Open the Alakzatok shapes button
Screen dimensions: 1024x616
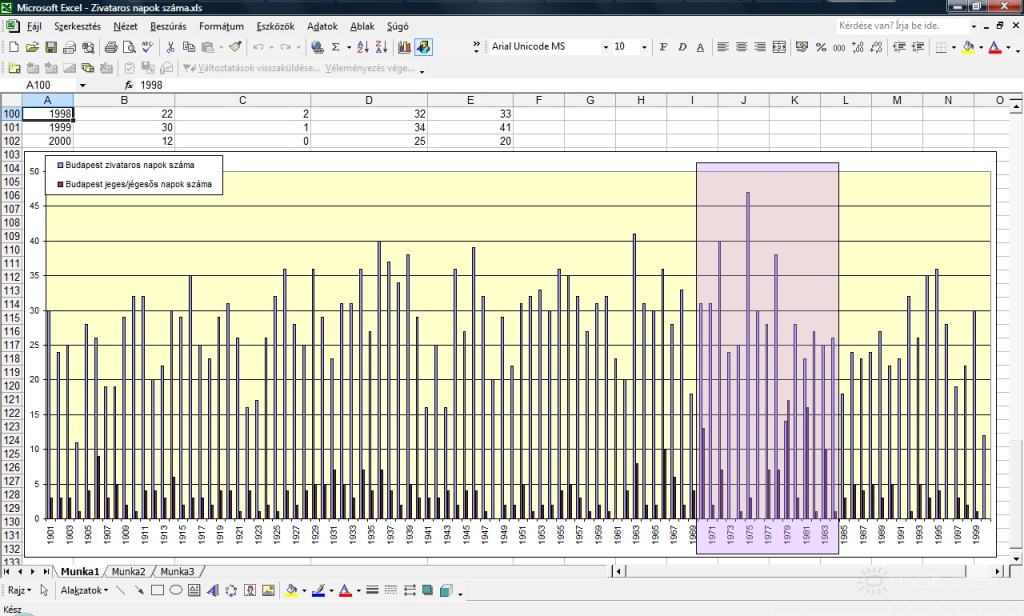pos(84,590)
